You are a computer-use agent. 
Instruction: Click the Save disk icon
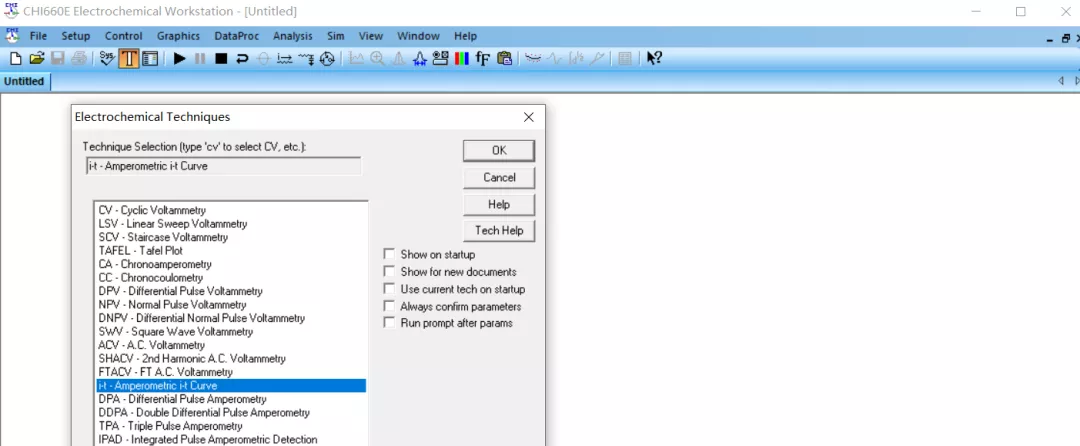tap(57, 59)
